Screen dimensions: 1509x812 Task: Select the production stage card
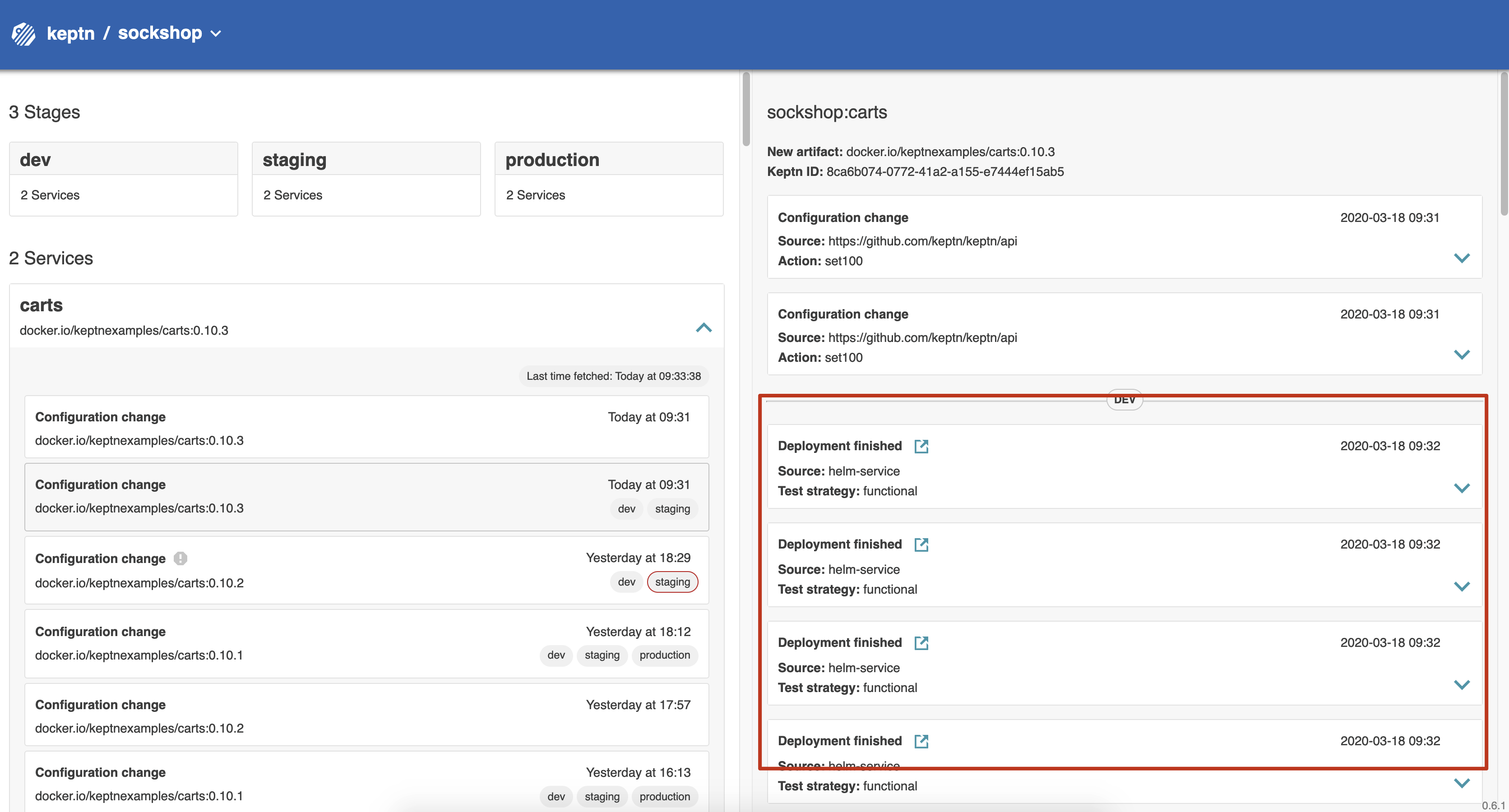coord(609,179)
